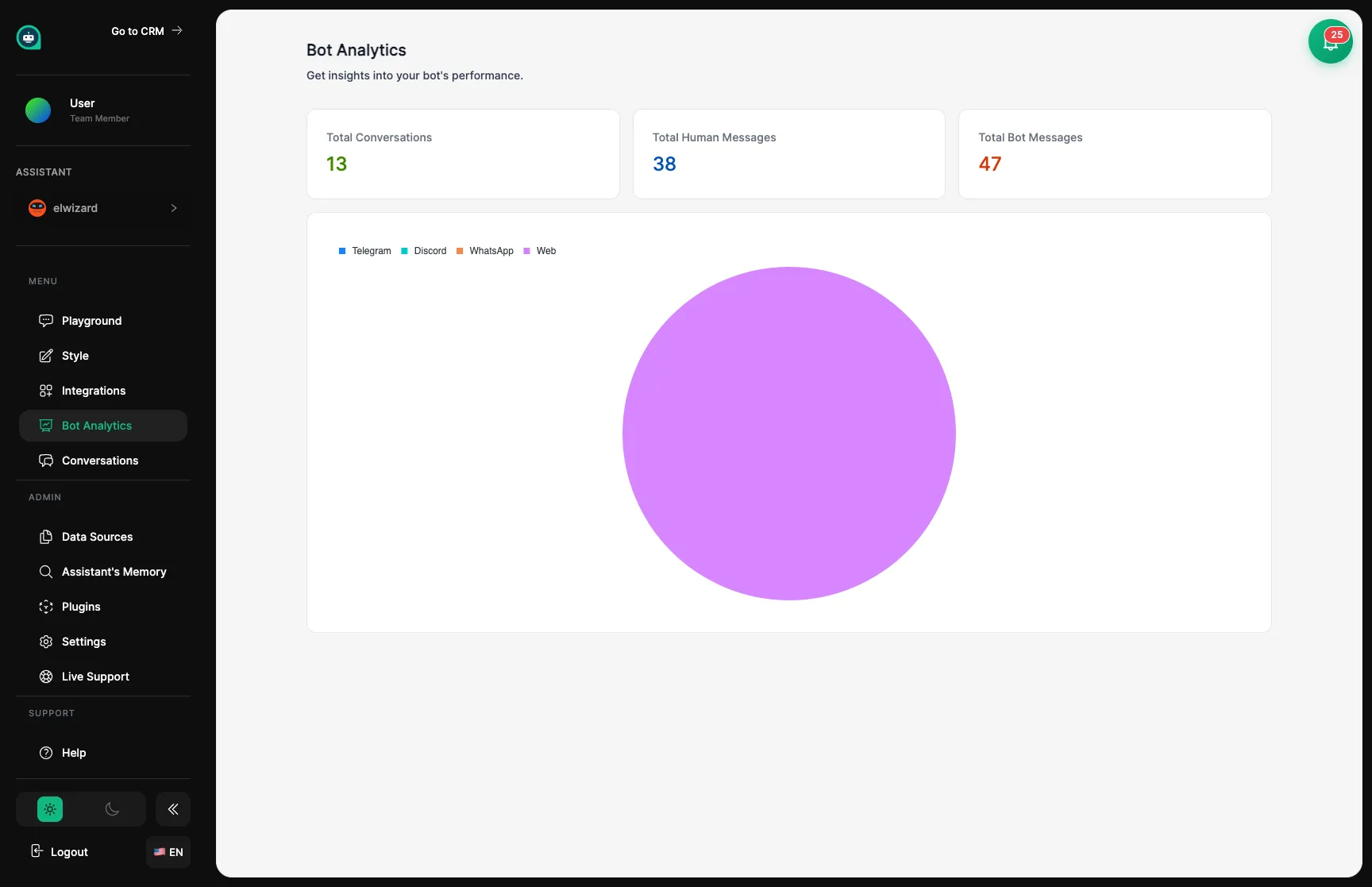
Task: Click the Total Conversations value 13
Action: pos(337,164)
